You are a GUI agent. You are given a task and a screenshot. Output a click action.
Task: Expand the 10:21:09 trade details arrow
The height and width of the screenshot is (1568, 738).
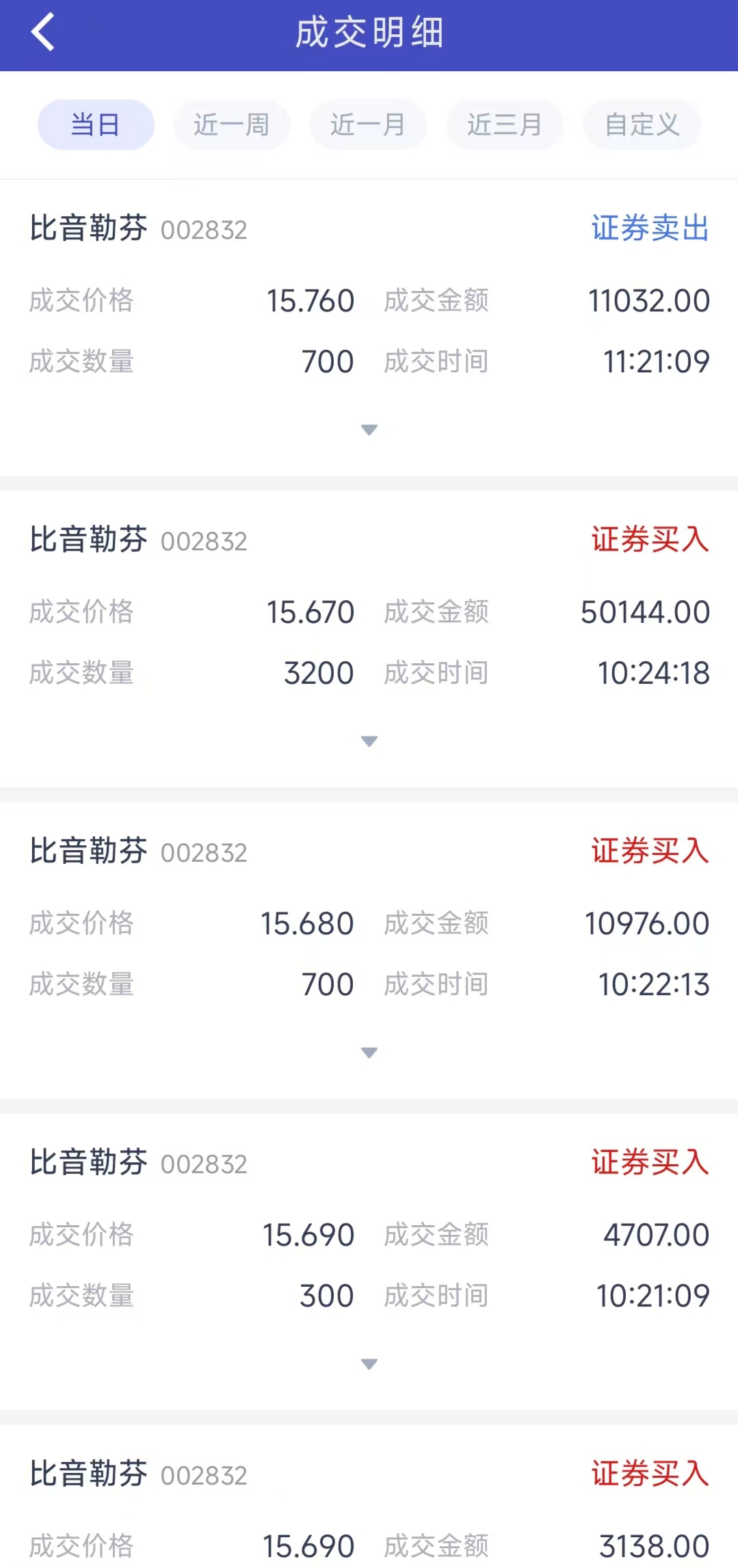[369, 1364]
